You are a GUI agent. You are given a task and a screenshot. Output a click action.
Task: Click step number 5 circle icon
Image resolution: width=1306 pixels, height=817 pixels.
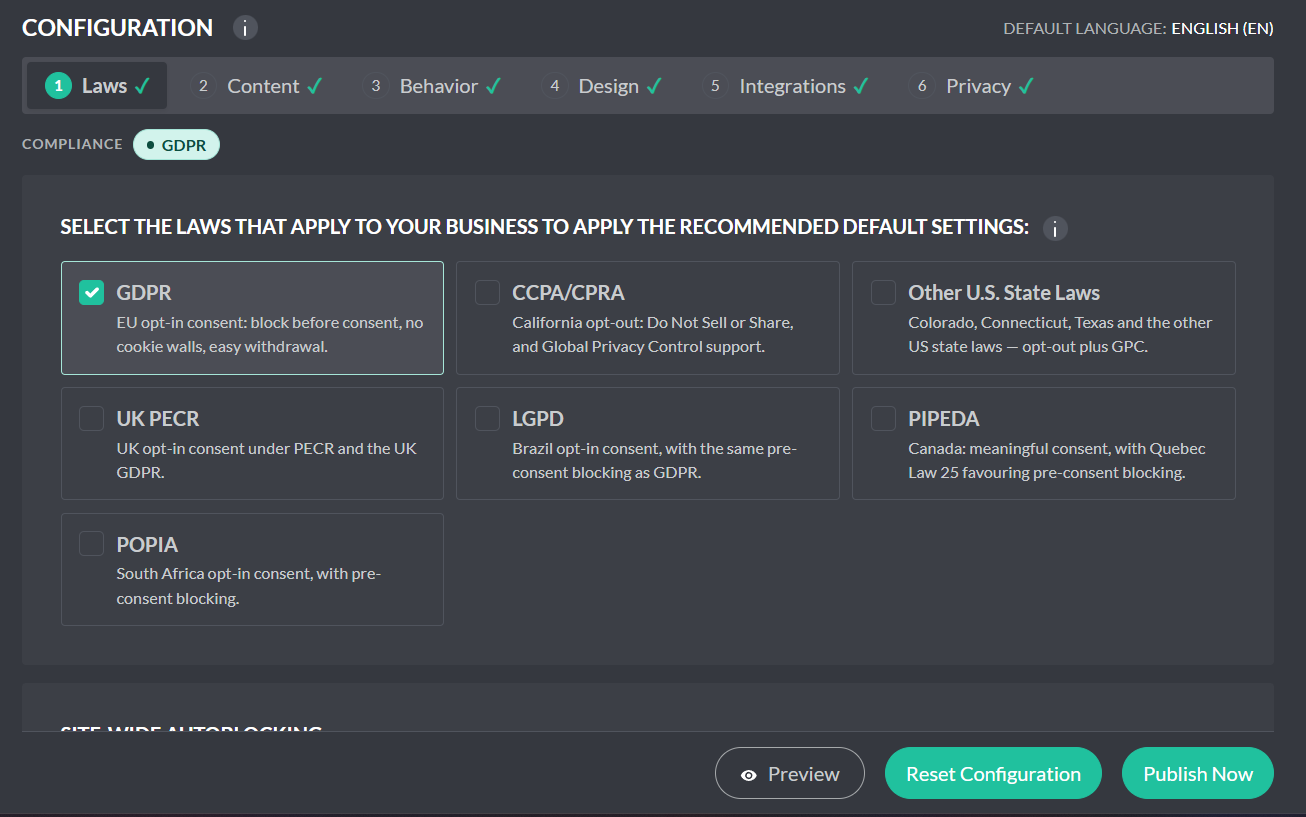[715, 86]
